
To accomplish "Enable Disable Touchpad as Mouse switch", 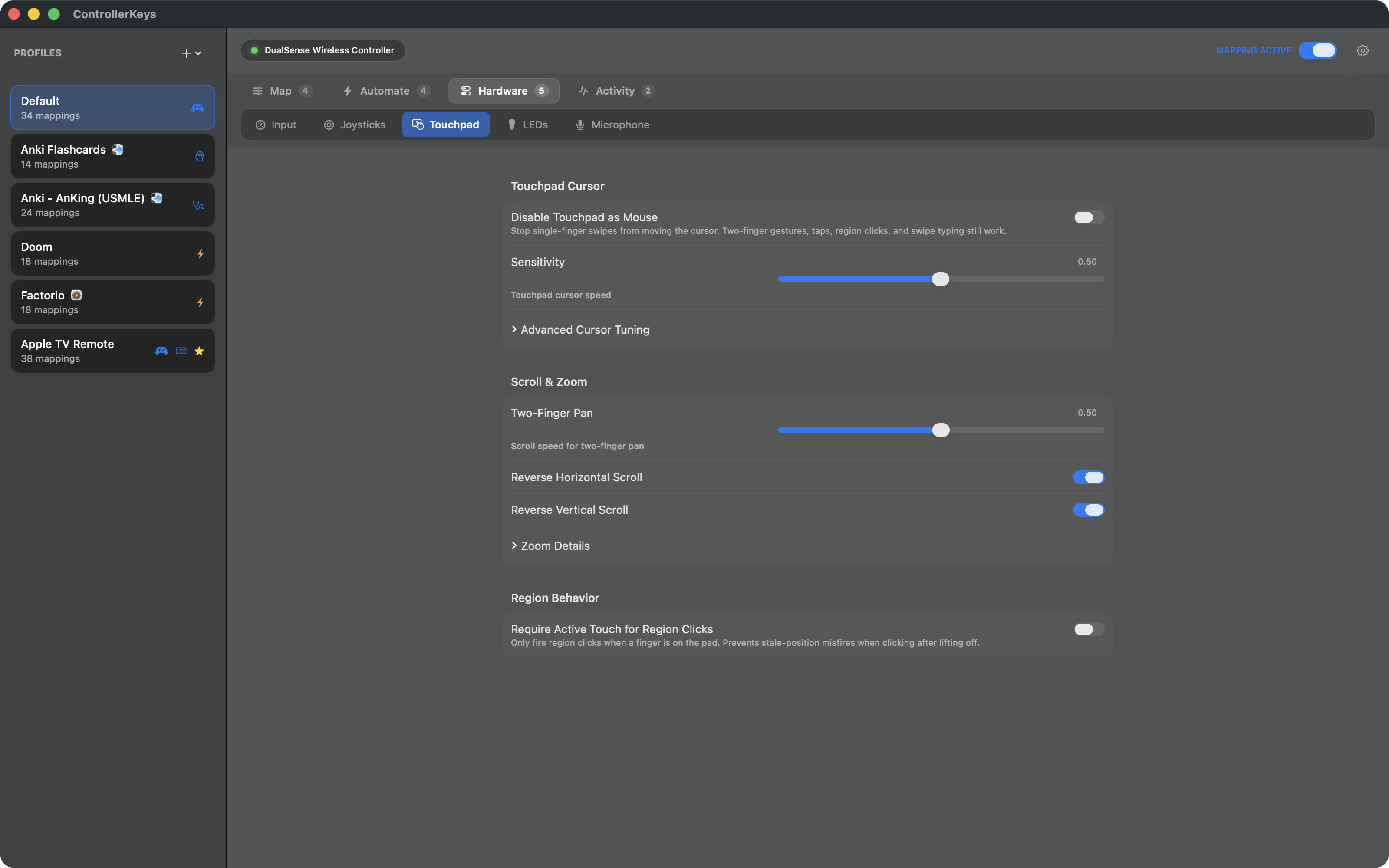I will point(1088,217).
